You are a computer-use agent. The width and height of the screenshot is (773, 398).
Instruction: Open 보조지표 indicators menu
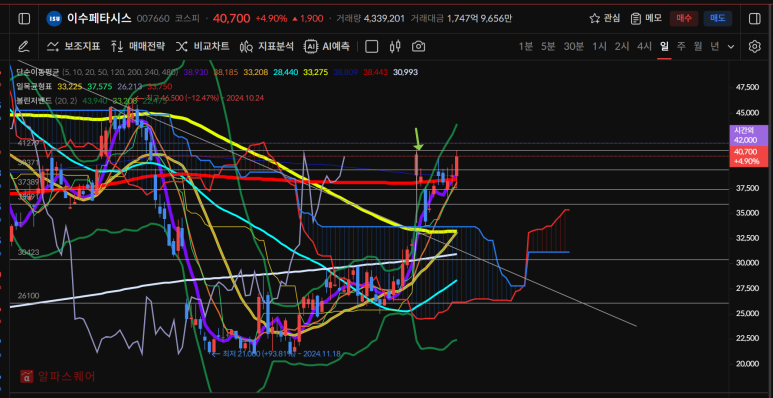tap(73, 46)
